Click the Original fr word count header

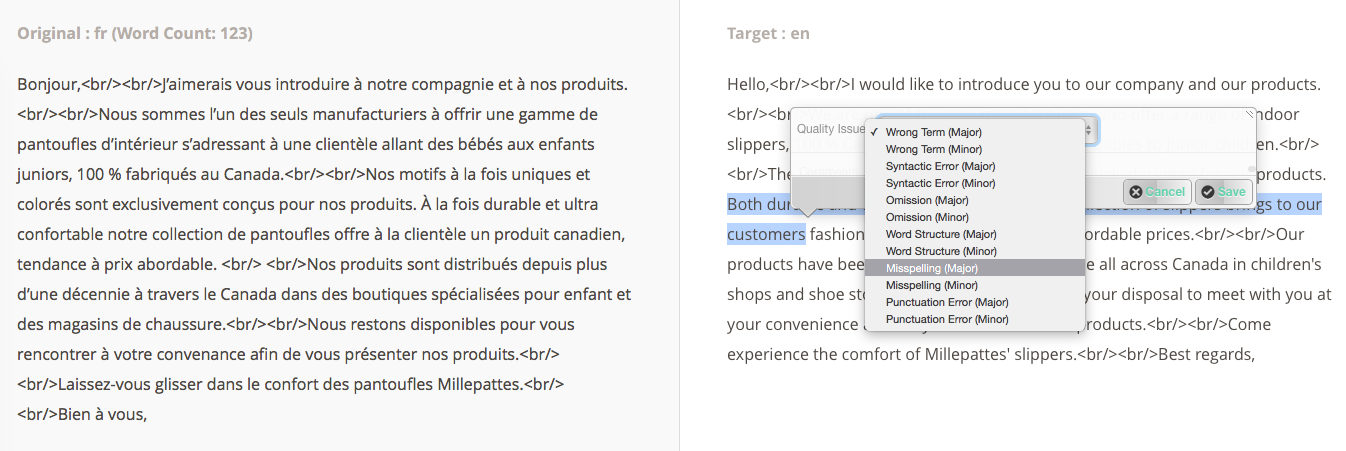135,34
